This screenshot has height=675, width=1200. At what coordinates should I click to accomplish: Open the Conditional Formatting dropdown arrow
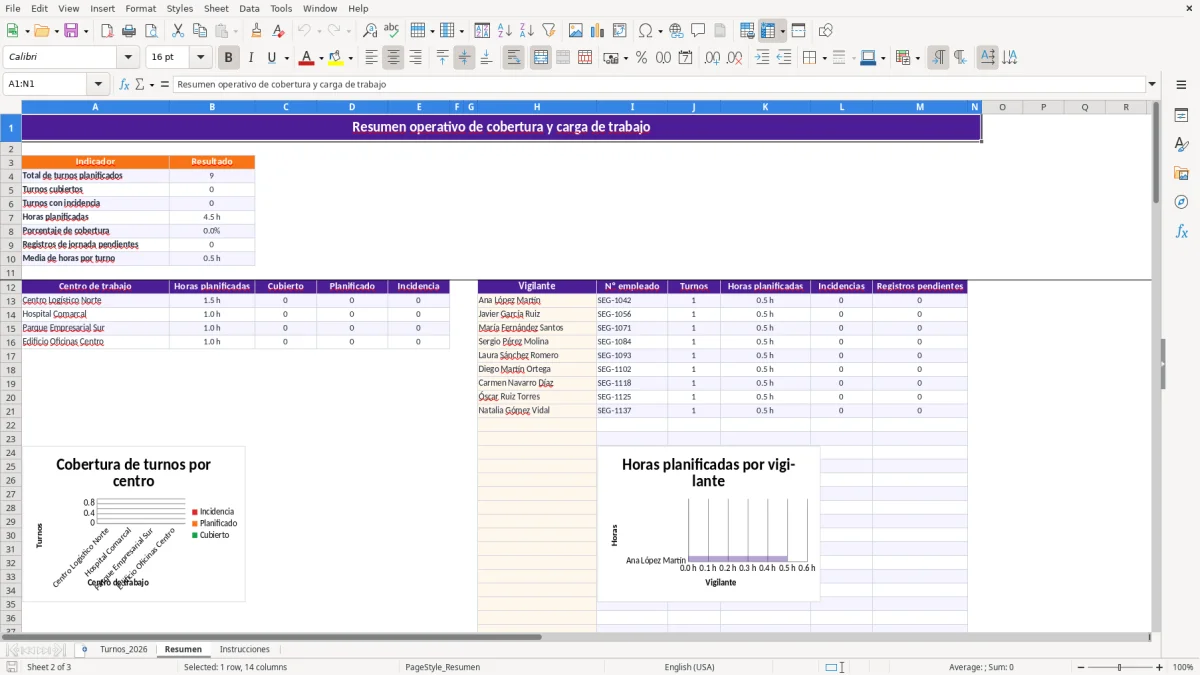tap(917, 58)
